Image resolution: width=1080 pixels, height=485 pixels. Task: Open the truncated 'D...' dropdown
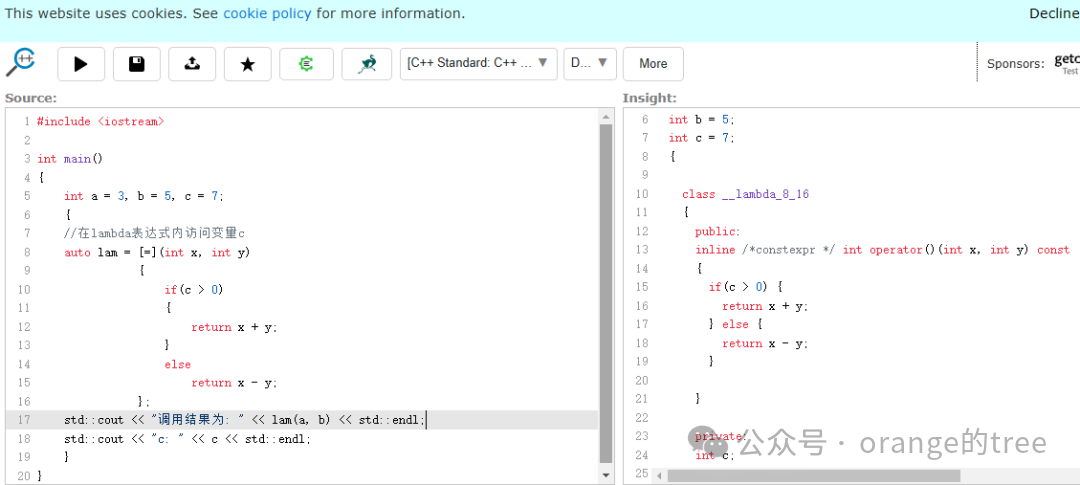(590, 63)
